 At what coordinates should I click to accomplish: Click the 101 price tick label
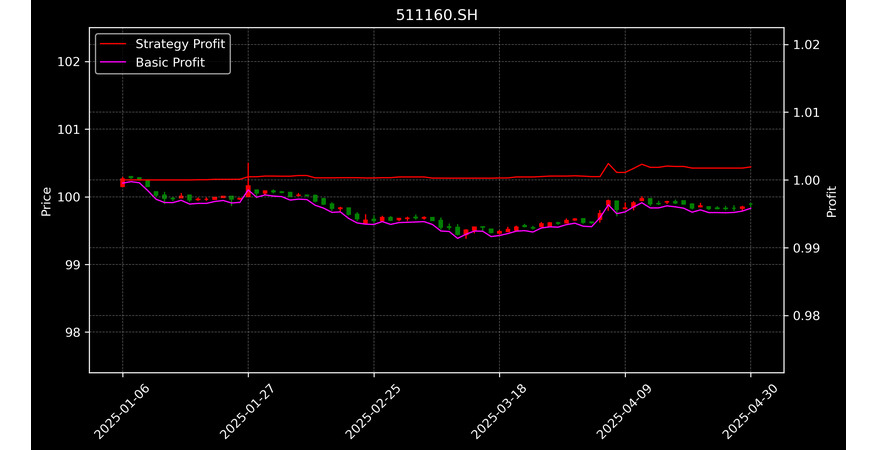pyautogui.click(x=68, y=129)
